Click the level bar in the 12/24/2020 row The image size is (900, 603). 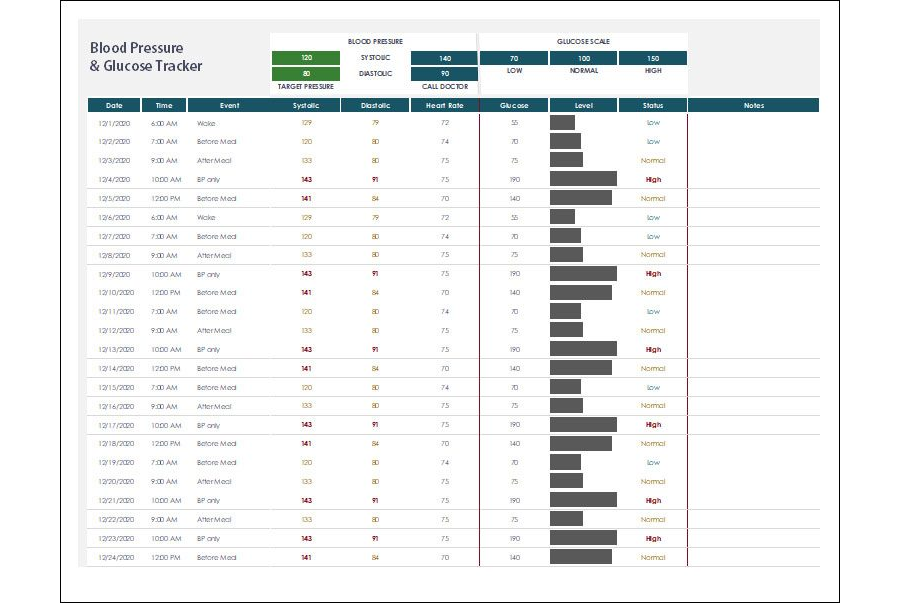(x=581, y=557)
